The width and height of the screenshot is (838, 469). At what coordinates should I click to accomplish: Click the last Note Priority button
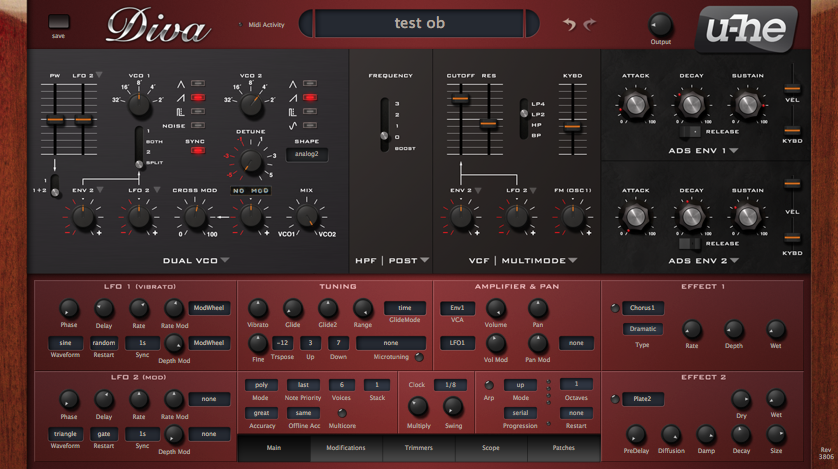[x=303, y=385]
